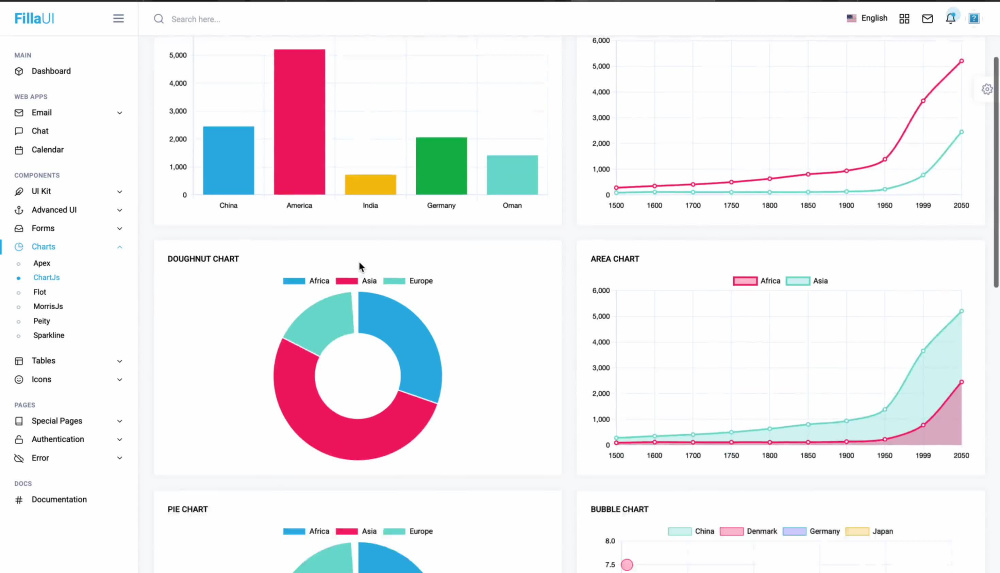Open the user profile avatar
Image resolution: width=1000 pixels, height=573 pixels.
point(974,19)
